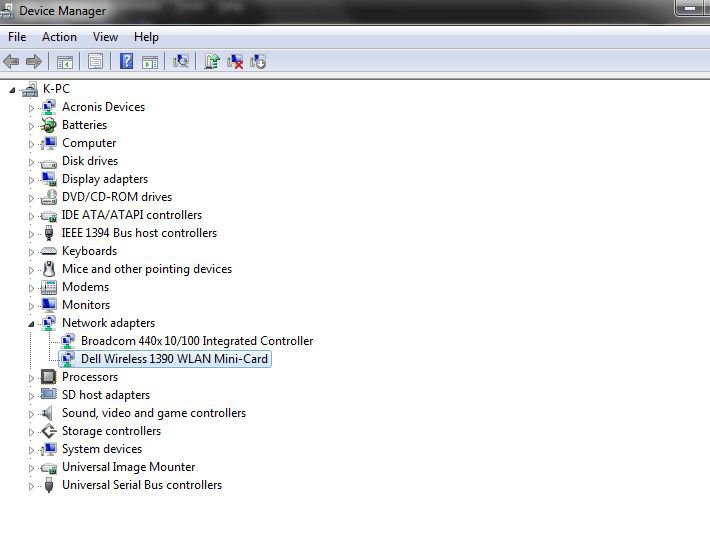
Task: Expand the Disk drives node
Action: pos(31,162)
